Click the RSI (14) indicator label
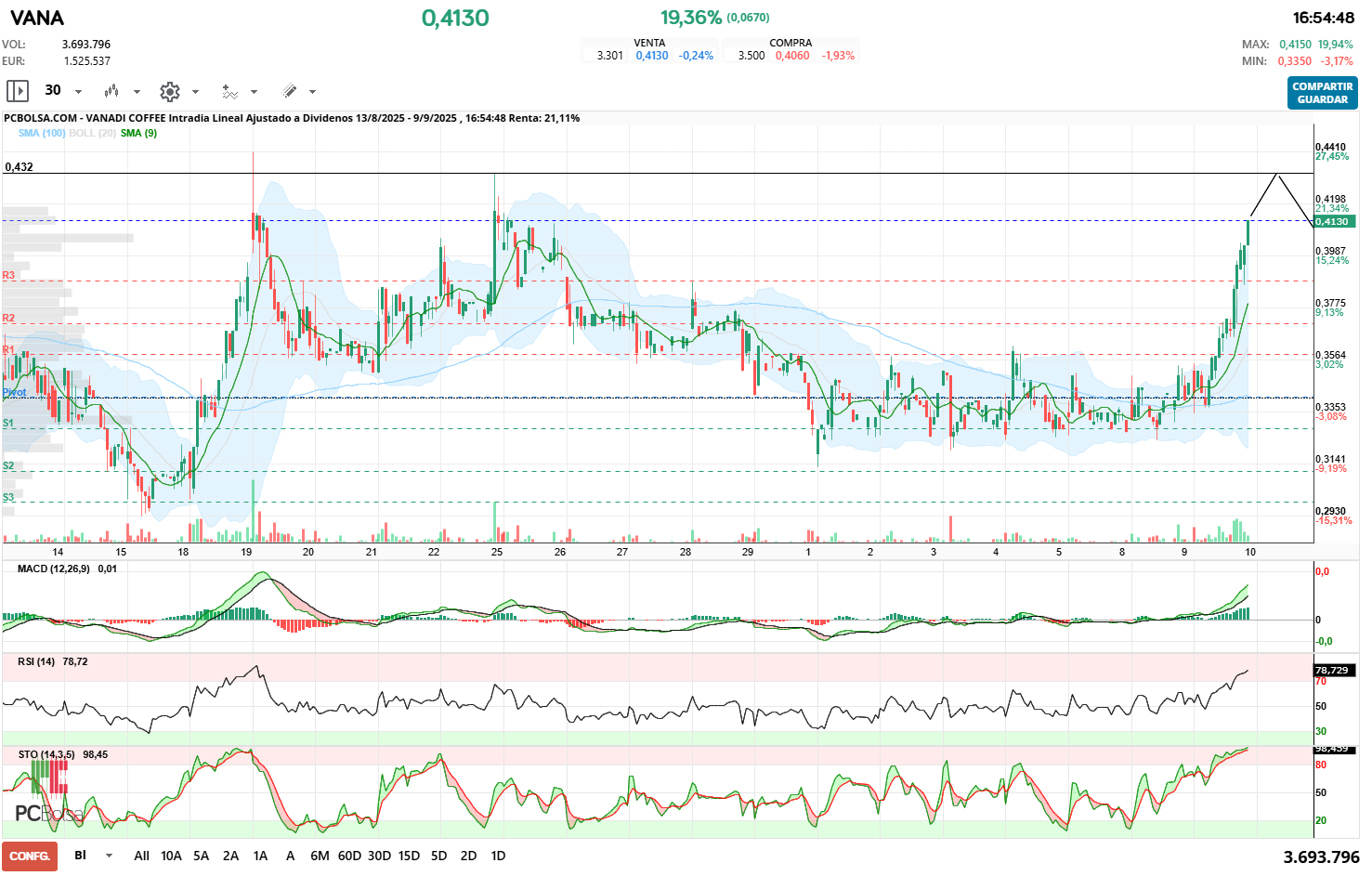This screenshot has height=876, width=1372. (36, 661)
